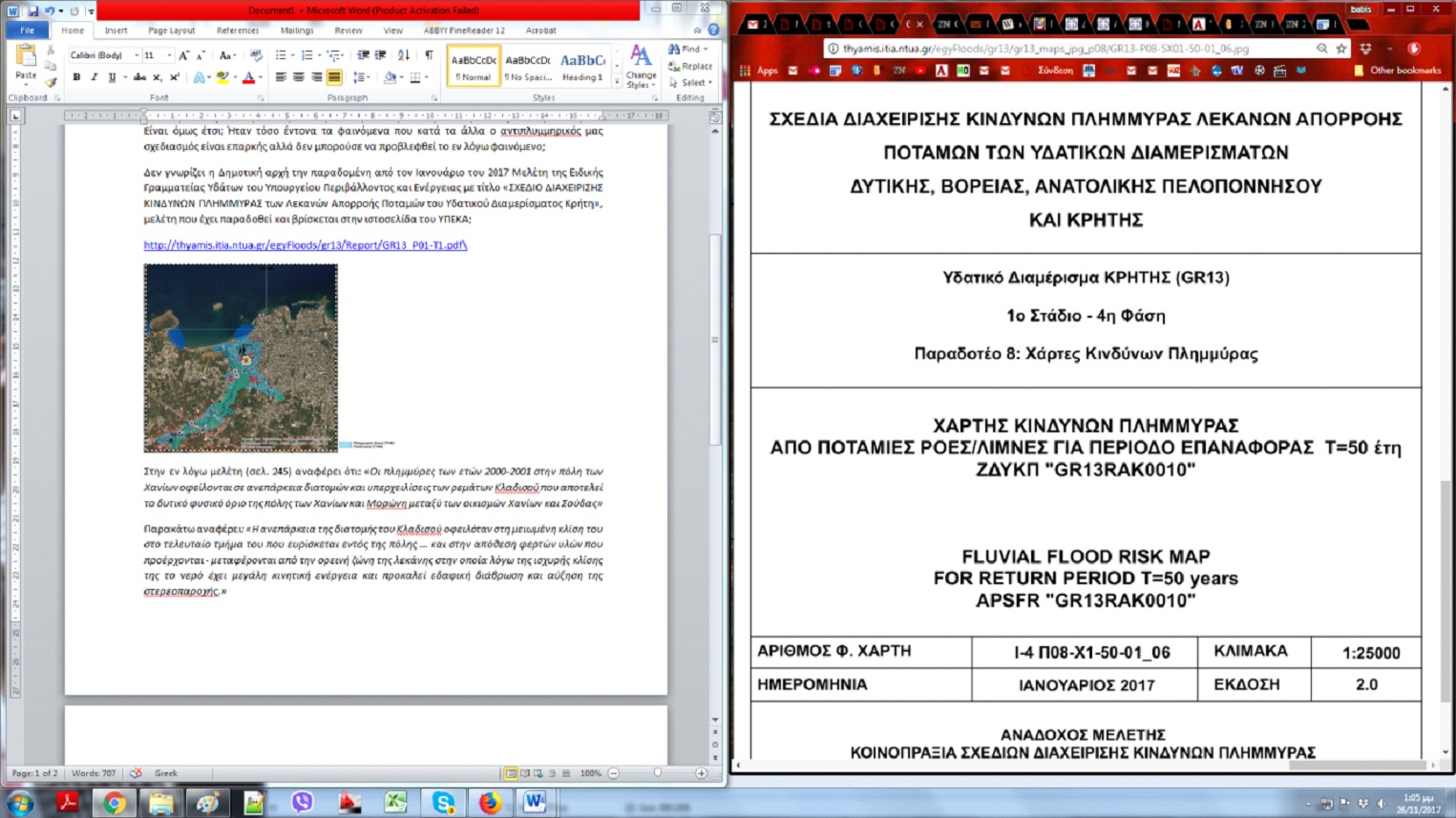Apply strikethrough to selected text
This screenshot has height=818, width=1456.
pos(140,77)
